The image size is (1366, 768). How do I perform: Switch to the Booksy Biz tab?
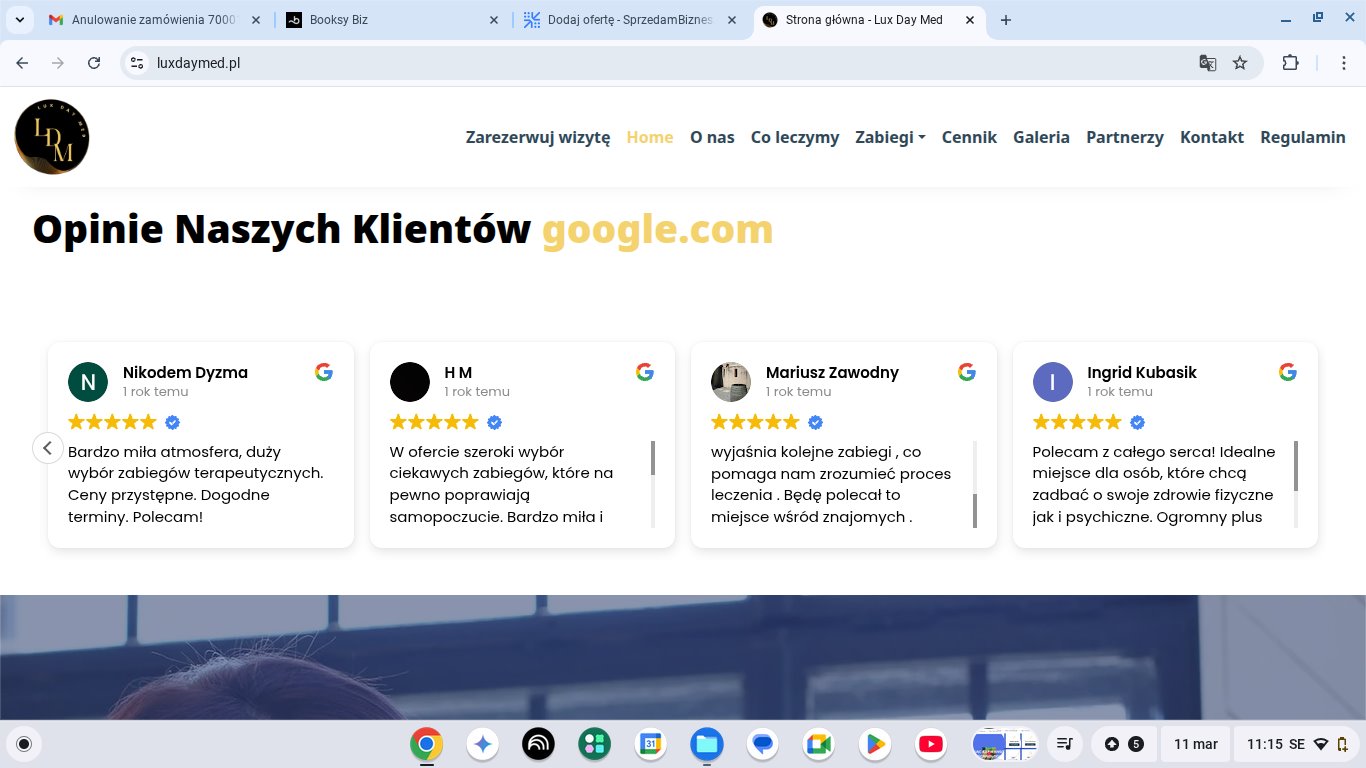pos(390,20)
